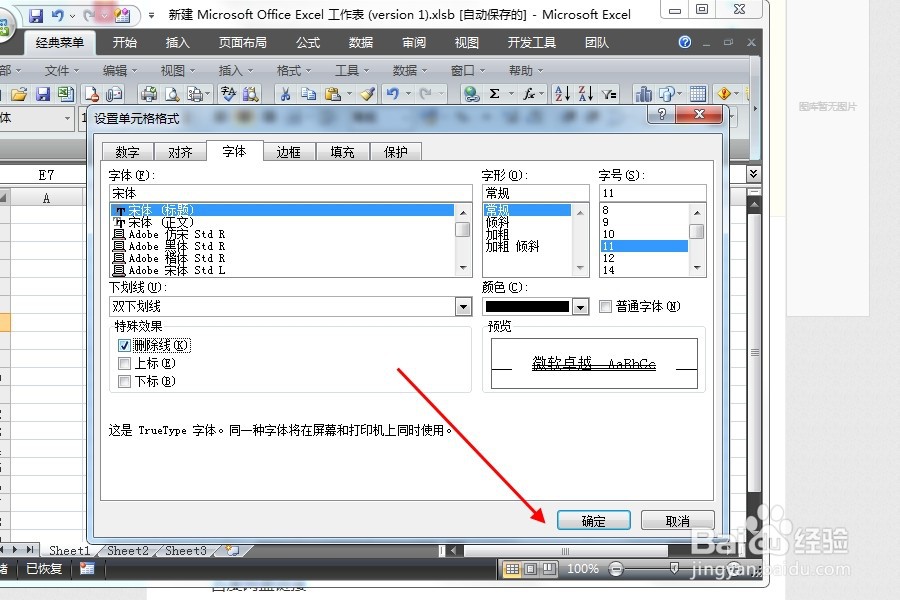900x600 pixels.
Task: Open the 颜色 font color dropdown arrow
Action: pos(580,307)
